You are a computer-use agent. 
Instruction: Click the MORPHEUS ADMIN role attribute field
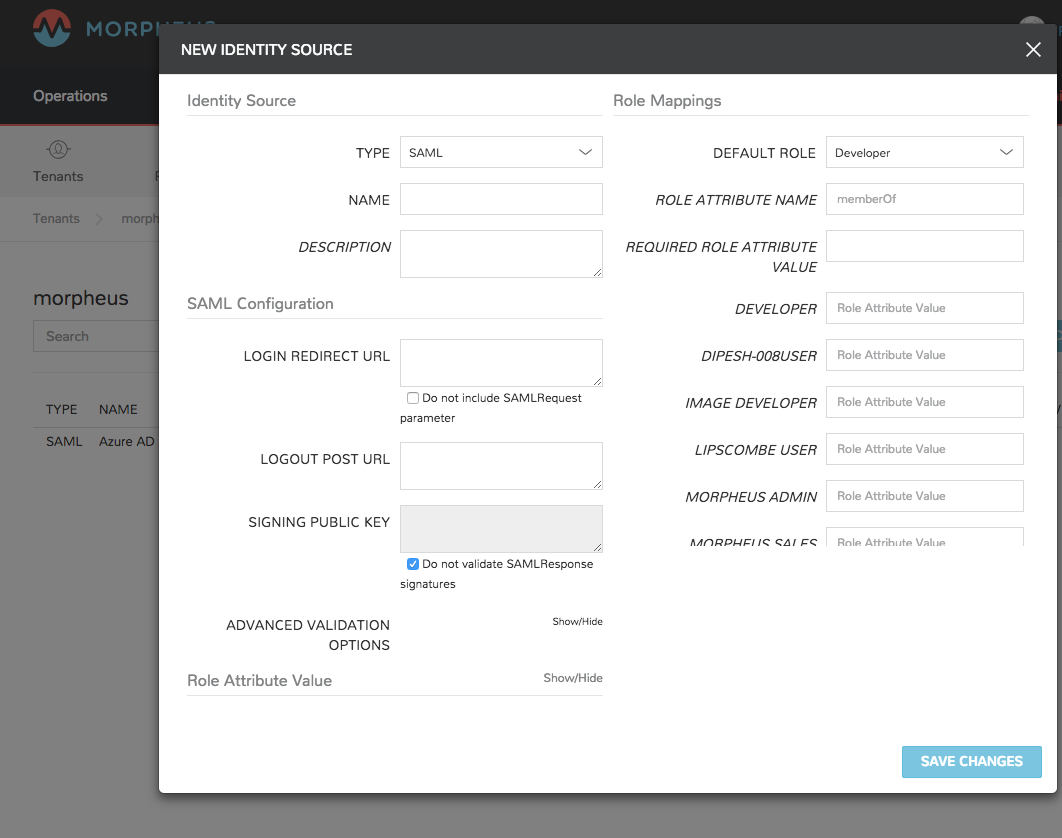pos(925,496)
